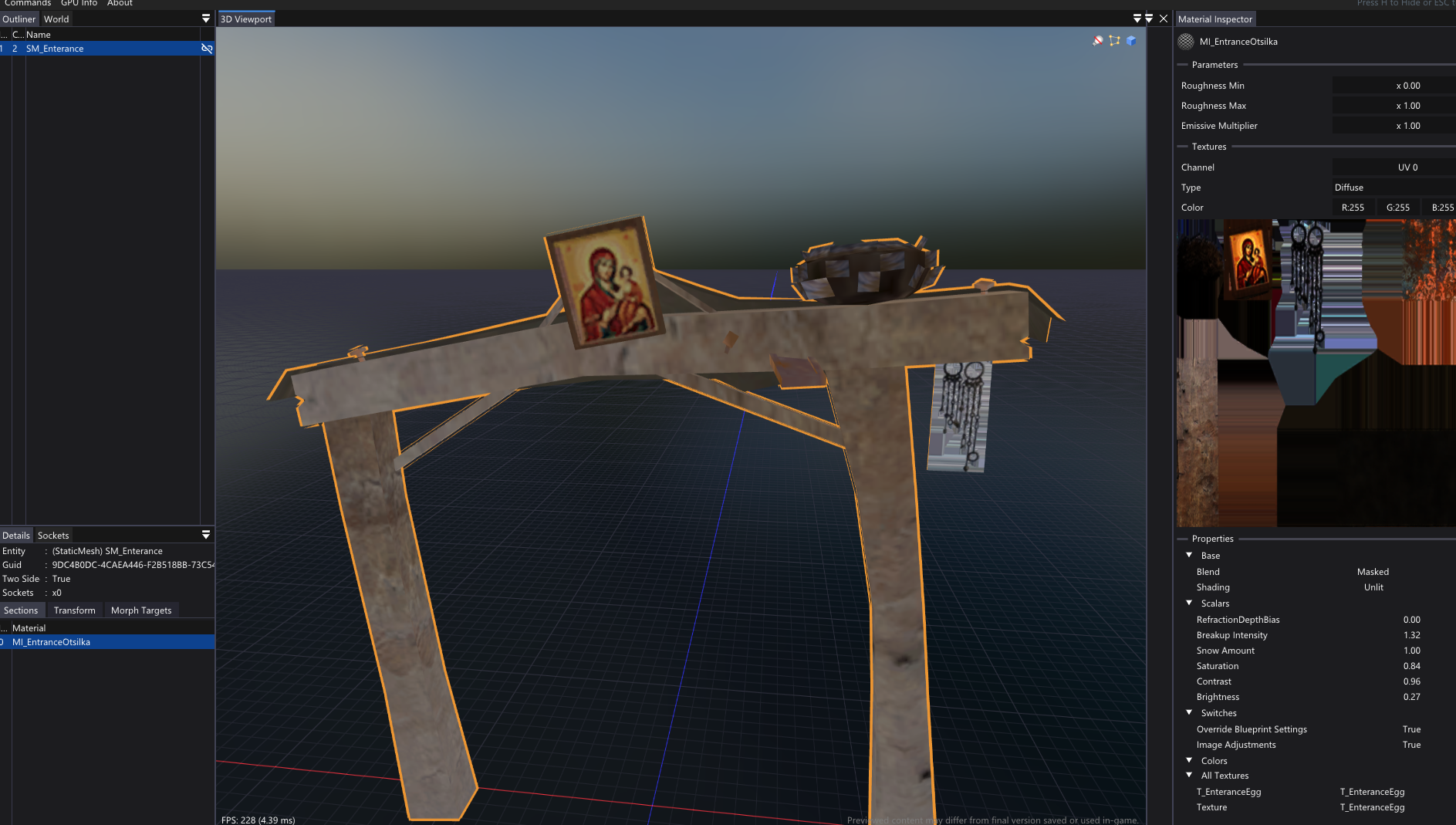The height and width of the screenshot is (825, 1456).
Task: Click the Snow Amount value 1.00
Action: 1412,651
